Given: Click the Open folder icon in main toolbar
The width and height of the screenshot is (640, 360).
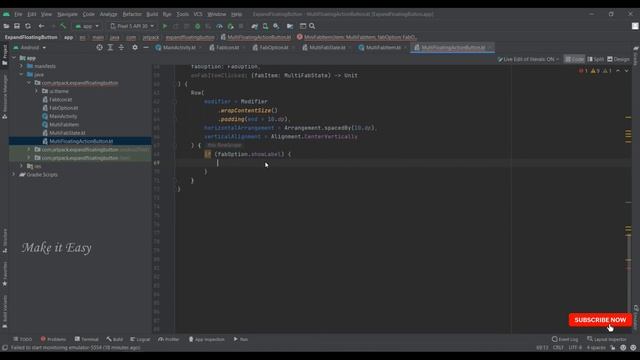Looking at the screenshot, I should tap(6, 26).
